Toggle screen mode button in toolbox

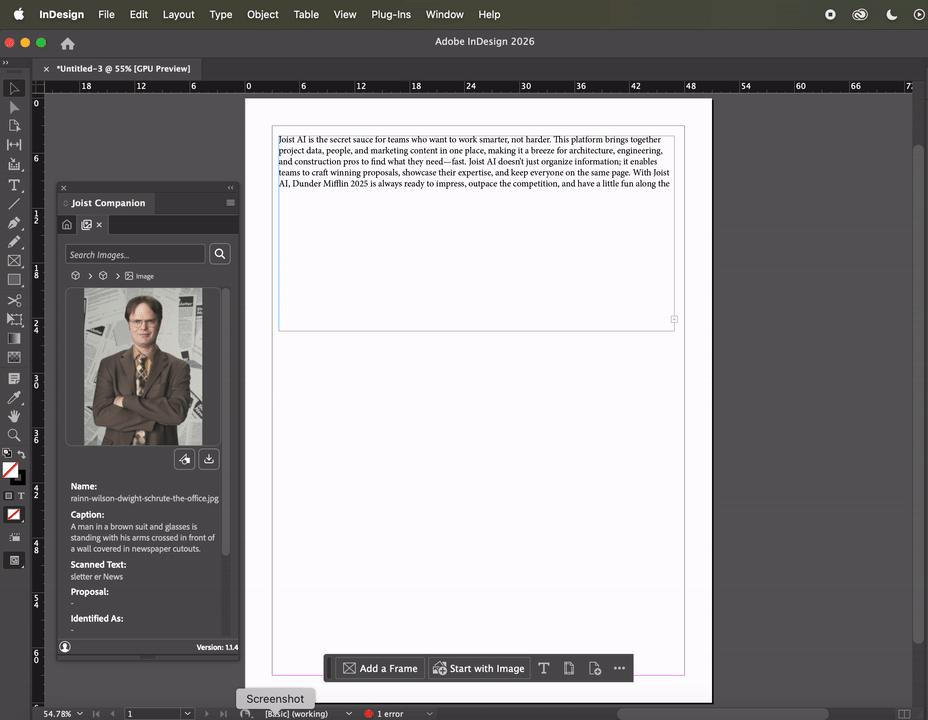[14, 560]
